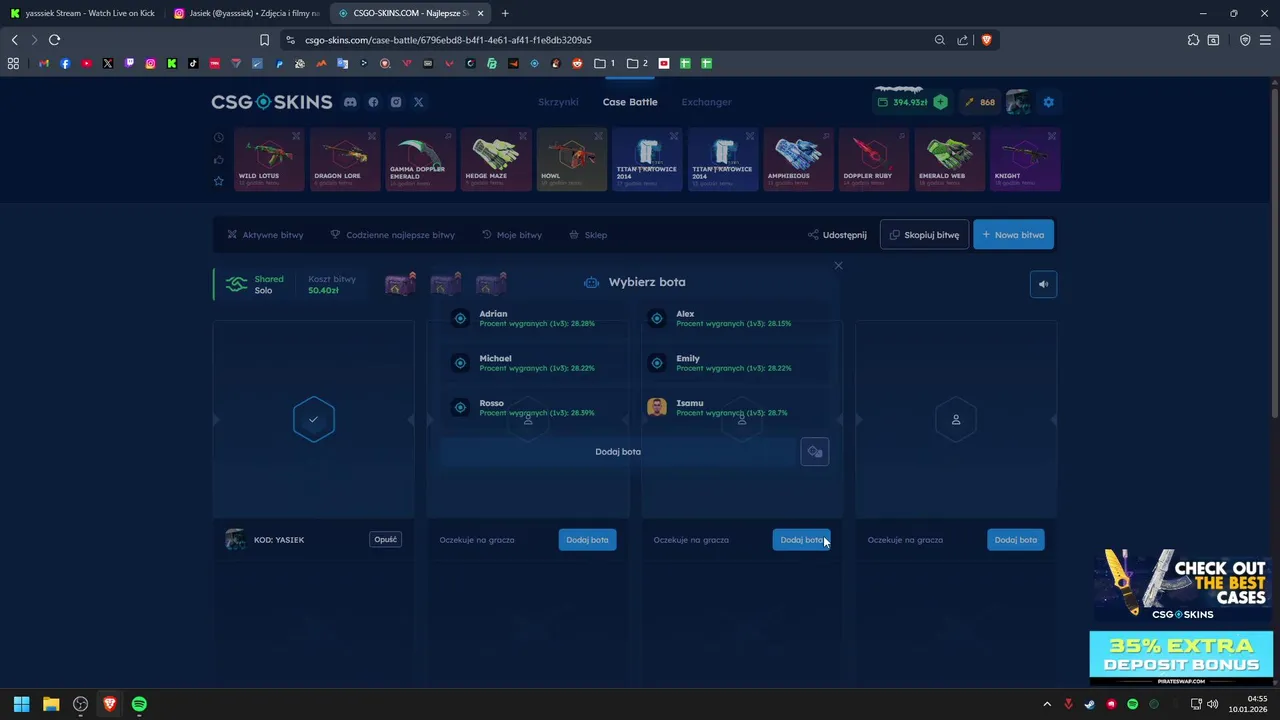
Task: Confirm with the wide Dodaj bota button
Action: 618,452
